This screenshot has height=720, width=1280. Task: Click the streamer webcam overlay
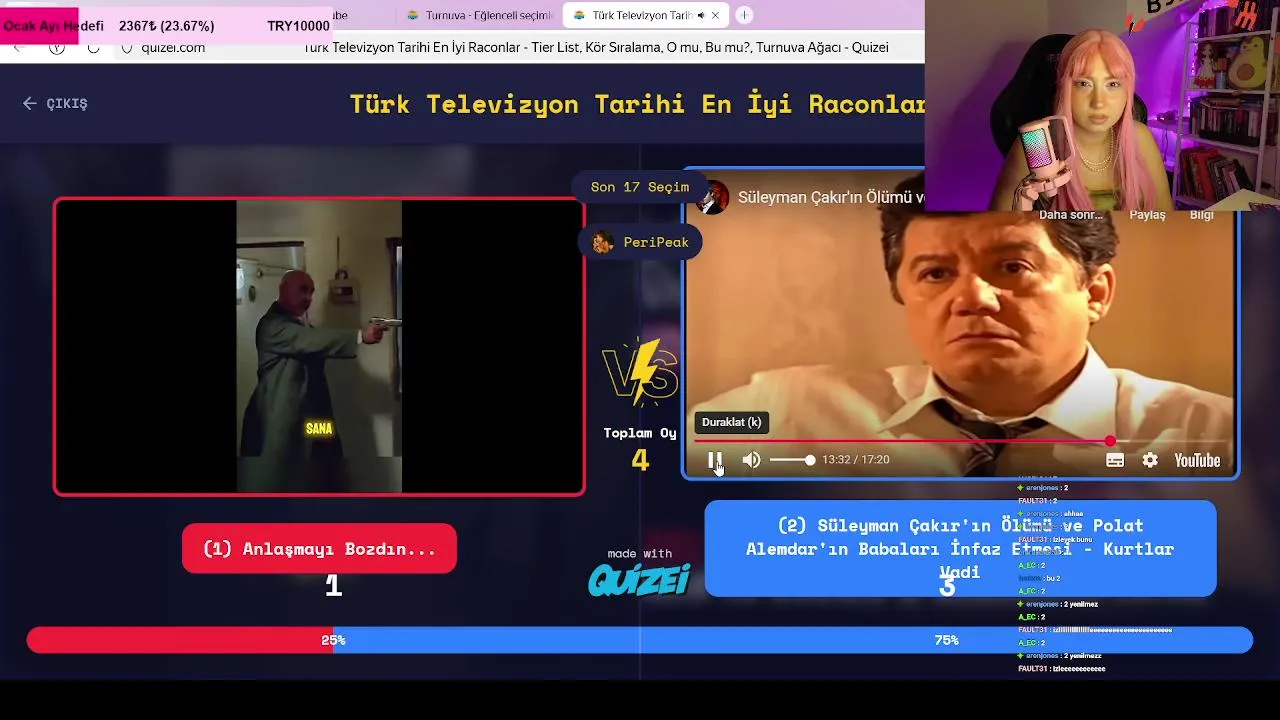1102,105
